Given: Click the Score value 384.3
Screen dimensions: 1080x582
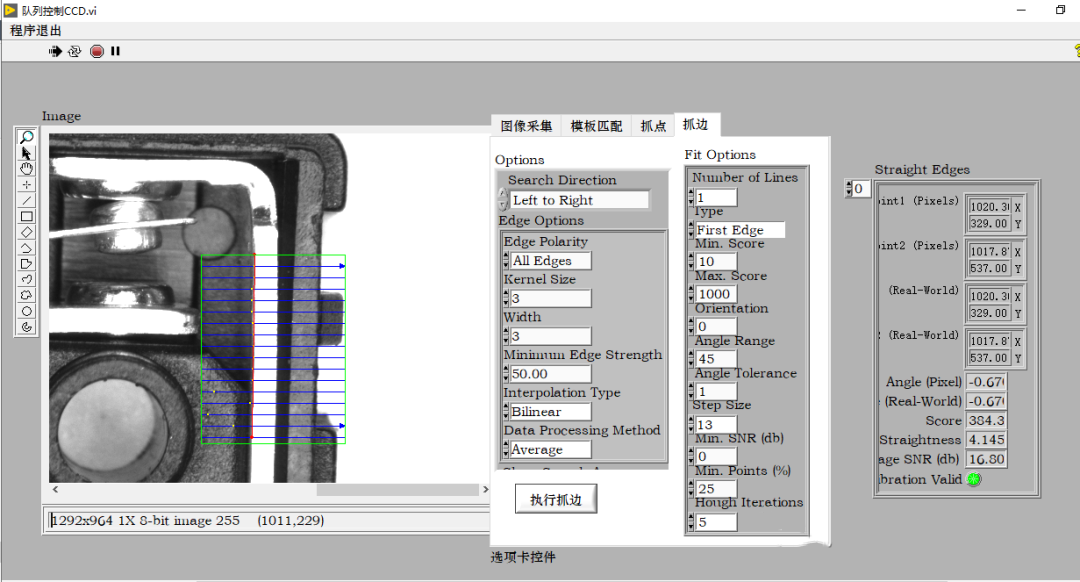Looking at the screenshot, I should point(986,420).
